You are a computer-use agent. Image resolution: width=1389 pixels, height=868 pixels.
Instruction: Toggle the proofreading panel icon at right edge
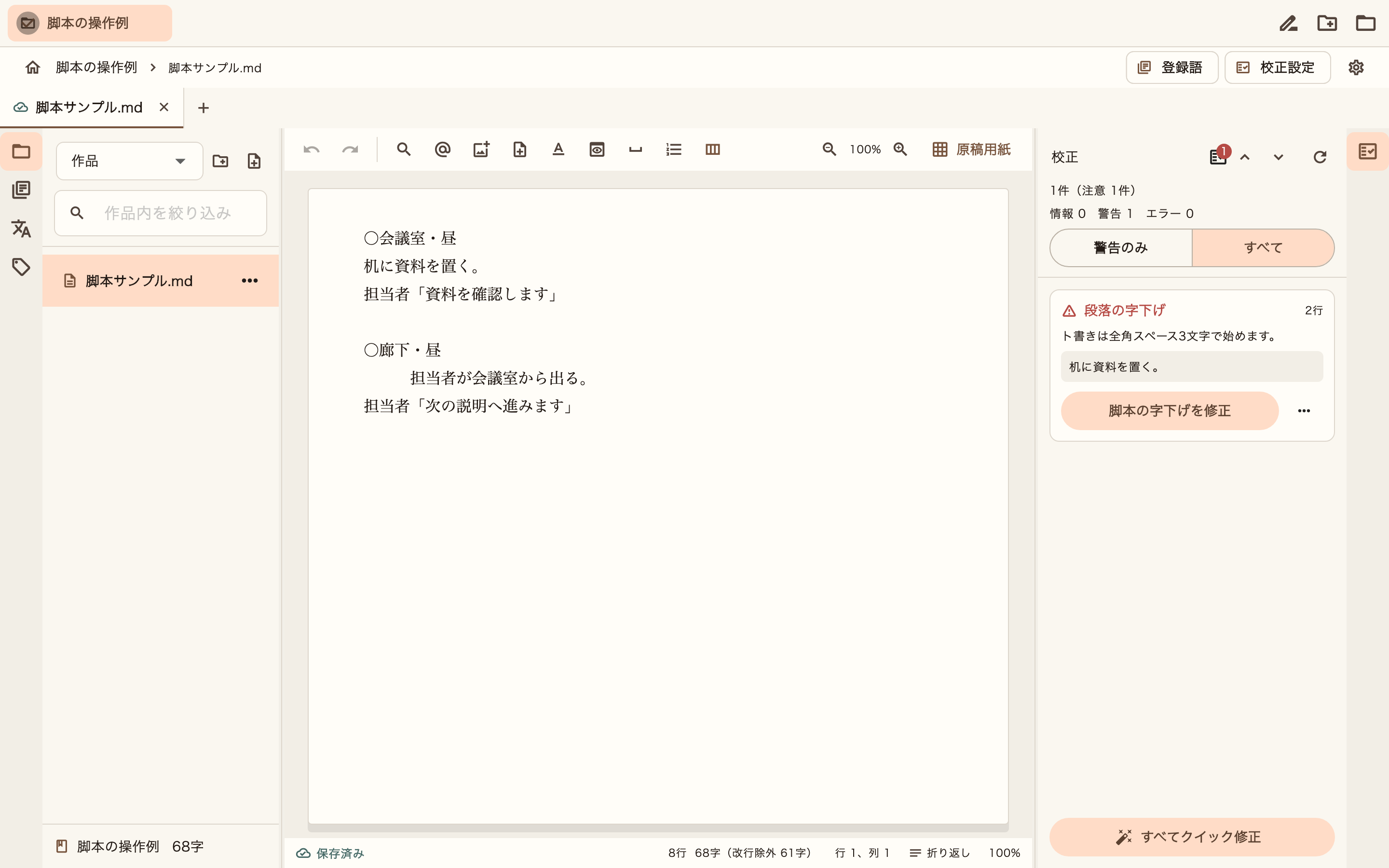click(x=1368, y=151)
